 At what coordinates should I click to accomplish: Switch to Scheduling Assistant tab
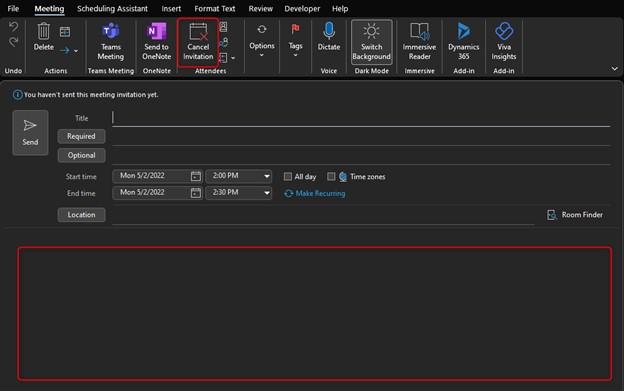[x=112, y=8]
